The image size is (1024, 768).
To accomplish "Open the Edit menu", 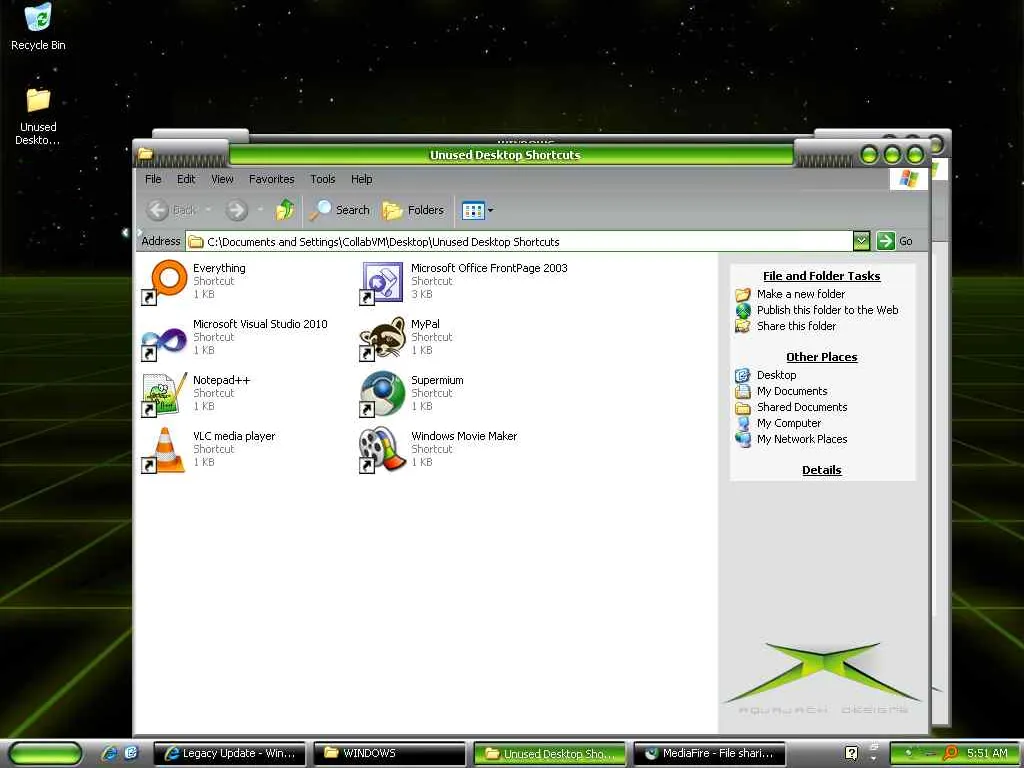I will pyautogui.click(x=186, y=179).
